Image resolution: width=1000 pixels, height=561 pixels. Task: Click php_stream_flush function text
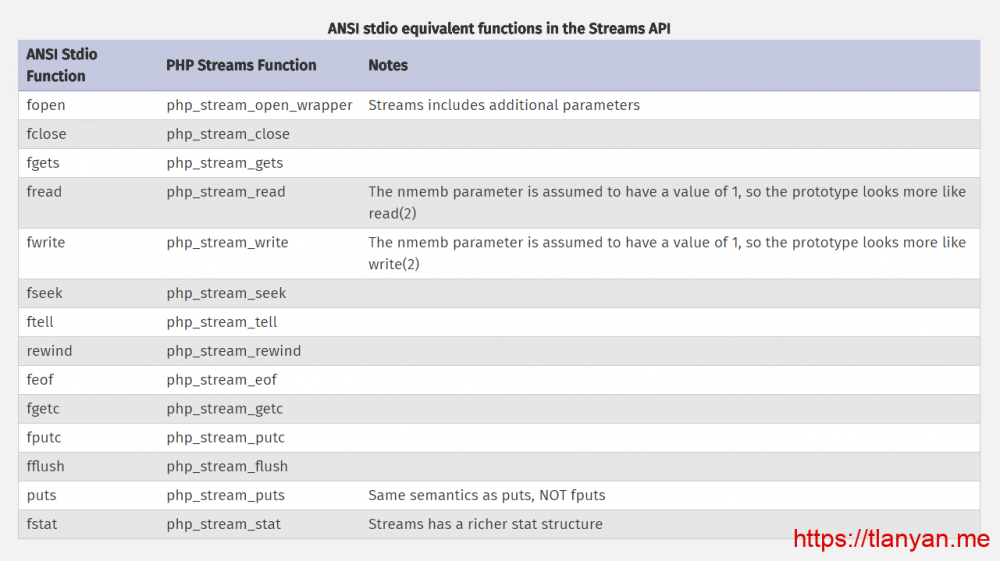[x=227, y=467]
